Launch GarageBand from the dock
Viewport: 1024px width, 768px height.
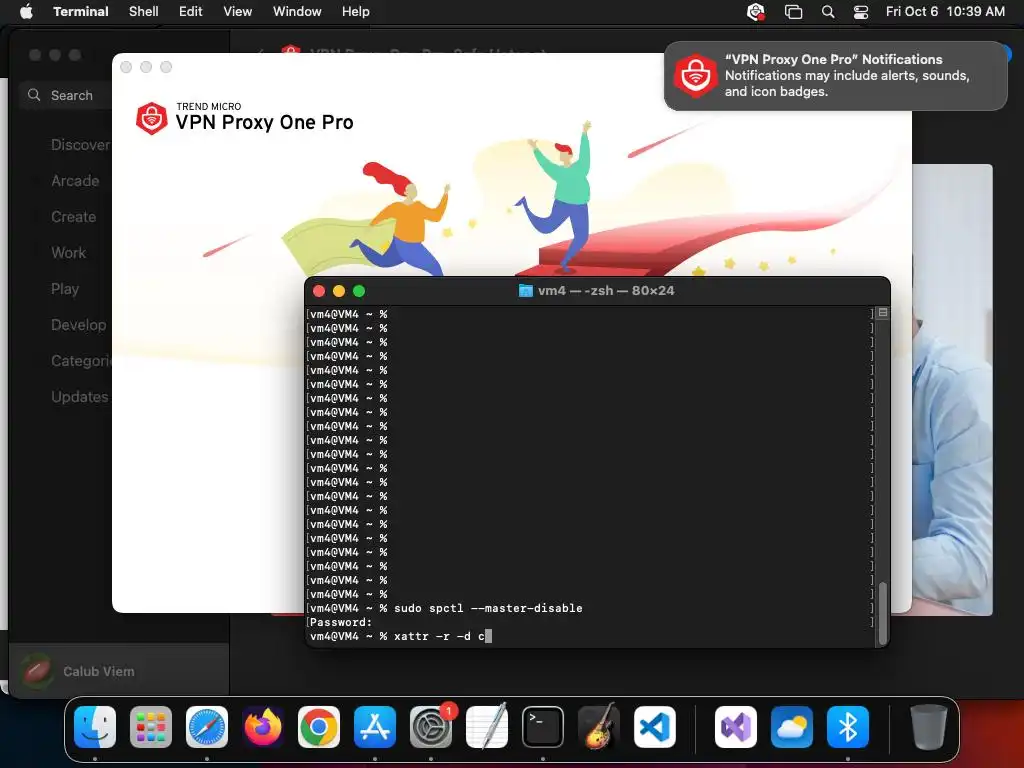[599, 727]
